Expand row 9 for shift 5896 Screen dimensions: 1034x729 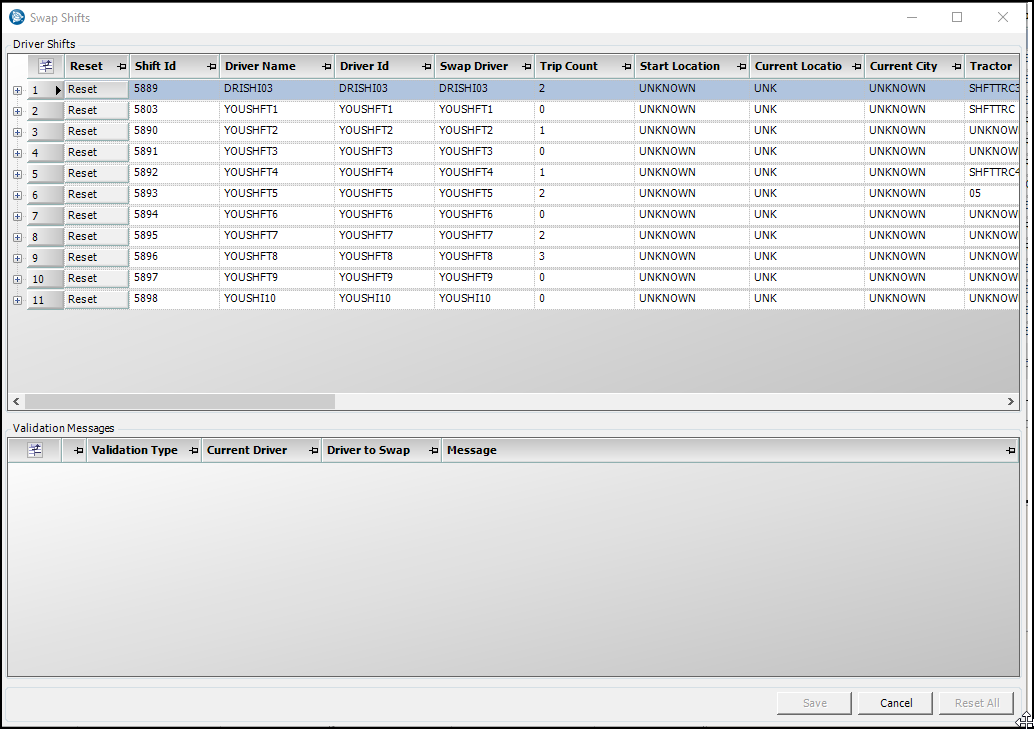coord(18,259)
